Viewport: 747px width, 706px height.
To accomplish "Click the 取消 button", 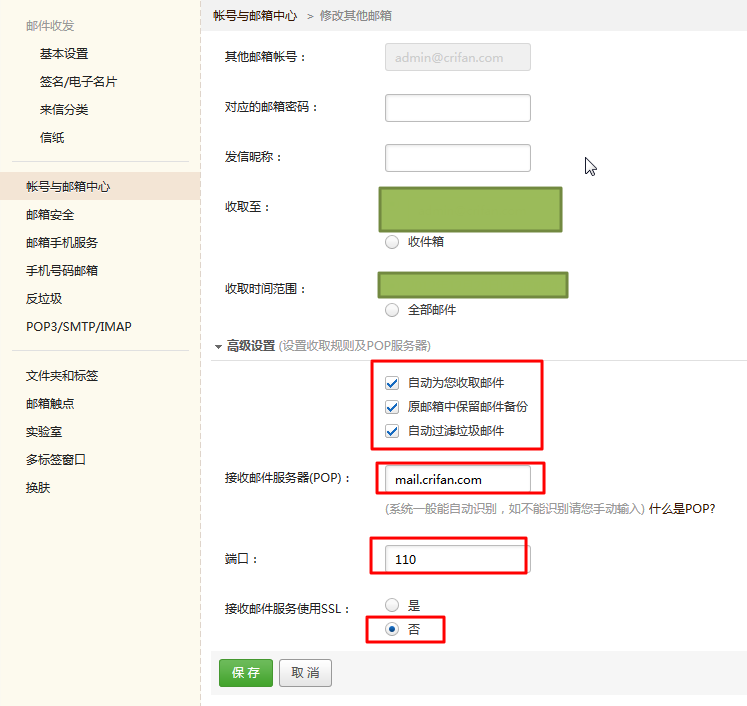I will [305, 673].
